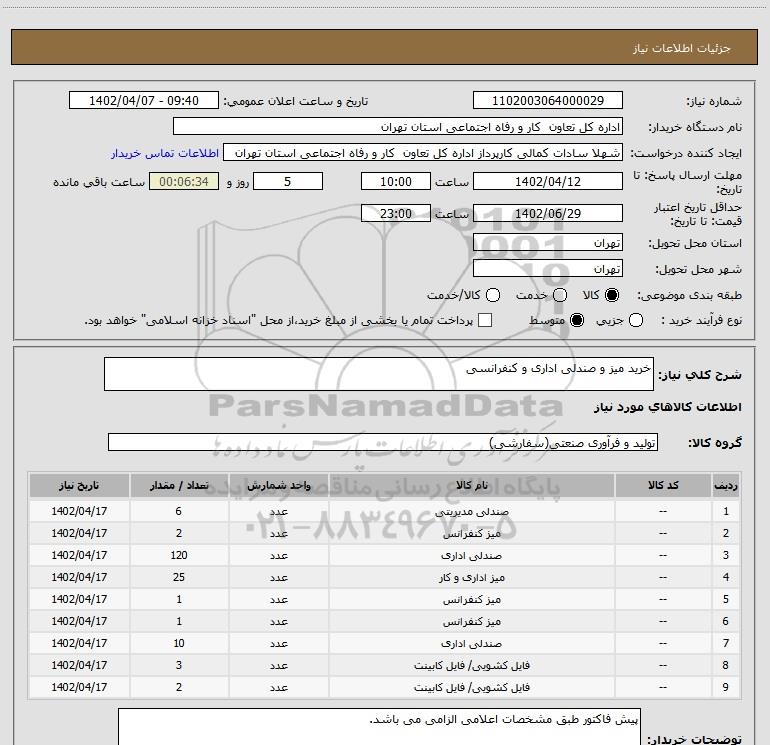Screen dimensions: 770x745
Task: Click the delivery province field تهران
Action: [x=548, y=243]
